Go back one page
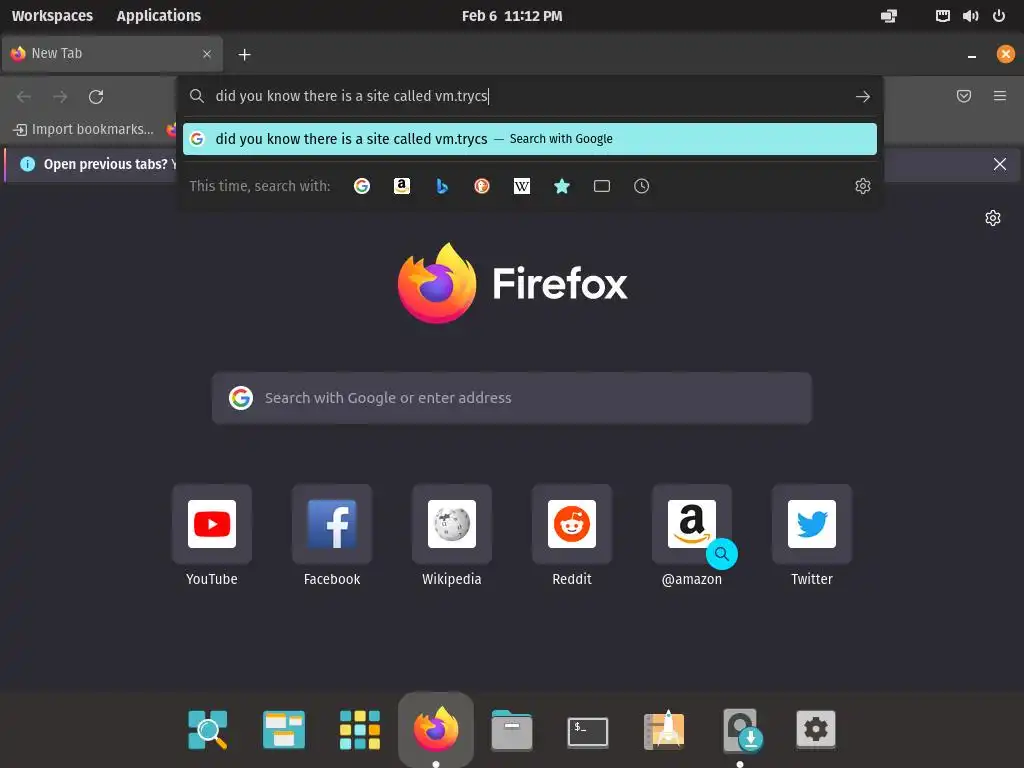The image size is (1024, 768). click(24, 97)
